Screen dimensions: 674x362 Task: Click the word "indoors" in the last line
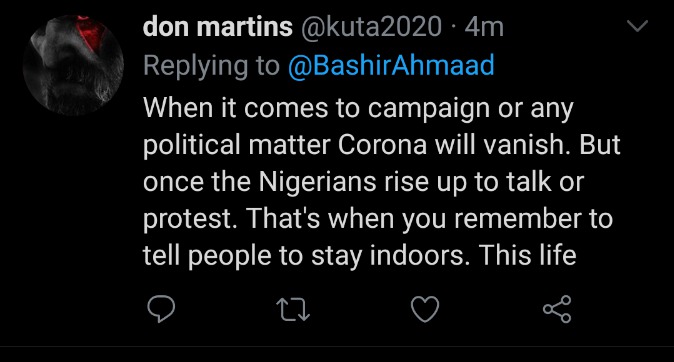[417, 255]
